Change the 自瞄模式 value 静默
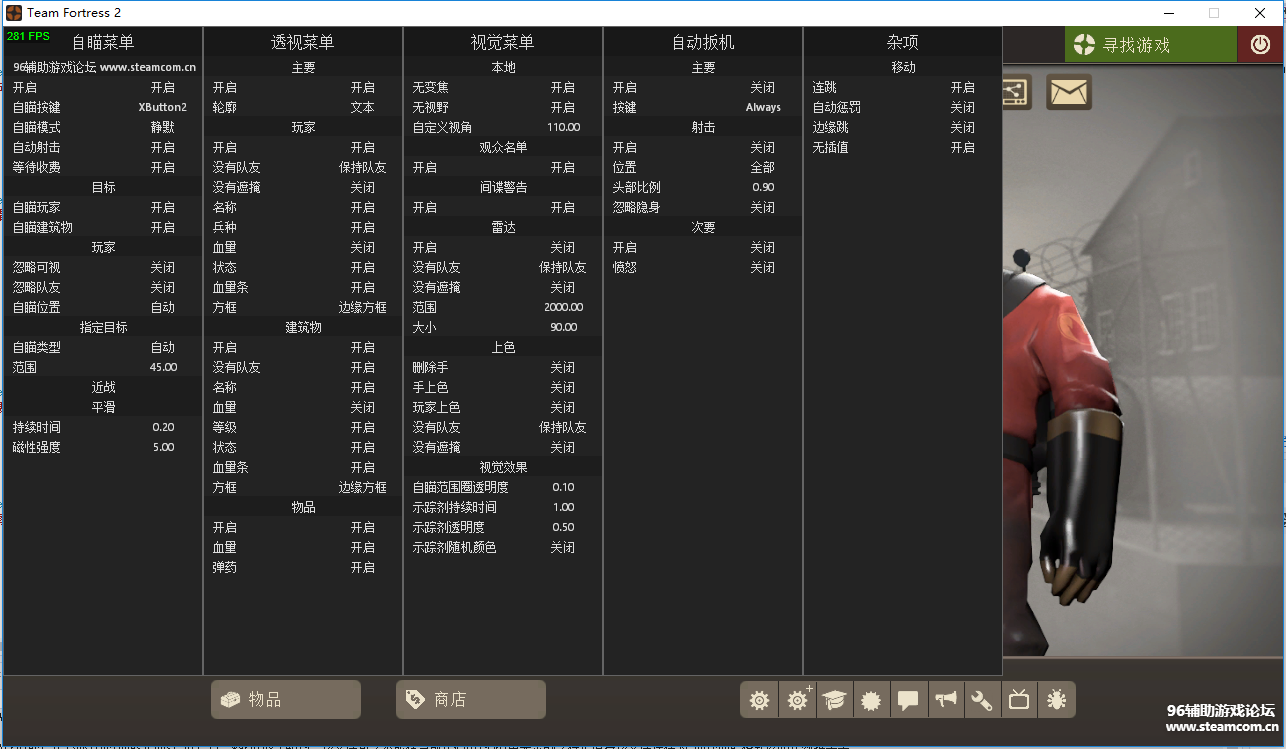 coord(162,127)
